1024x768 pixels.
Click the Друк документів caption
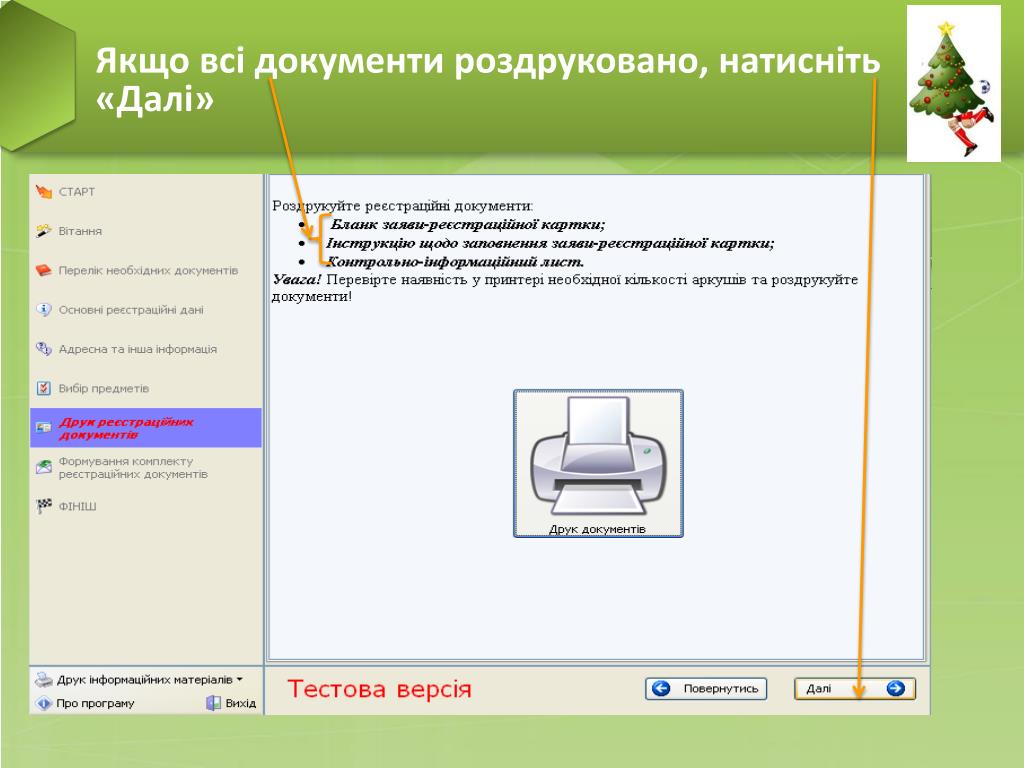click(597, 529)
